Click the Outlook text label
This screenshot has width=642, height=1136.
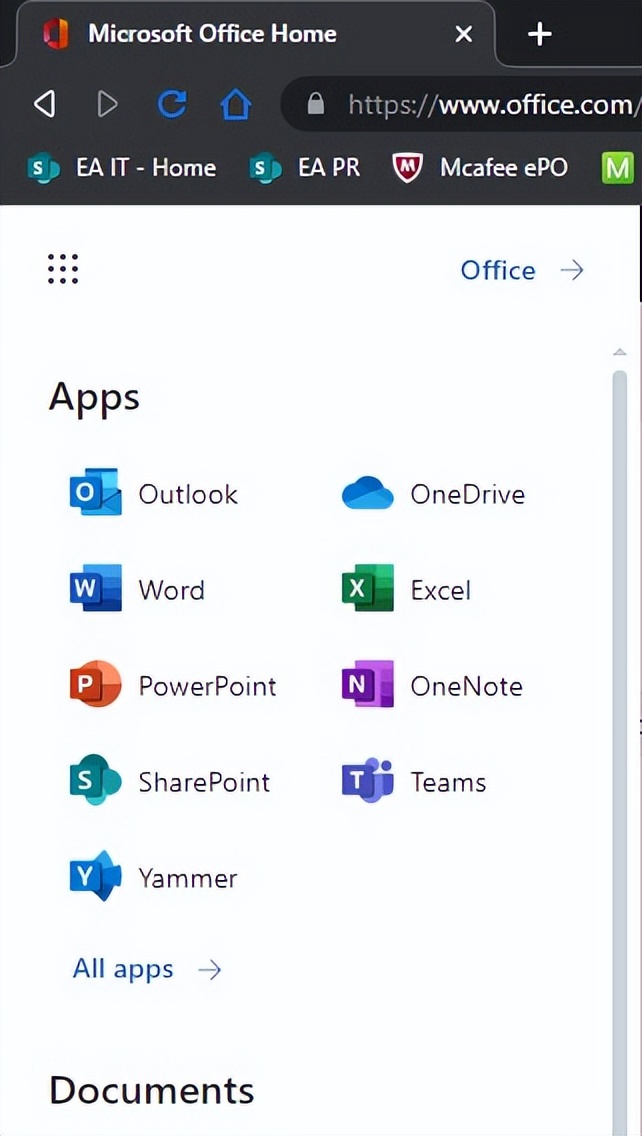point(188,494)
